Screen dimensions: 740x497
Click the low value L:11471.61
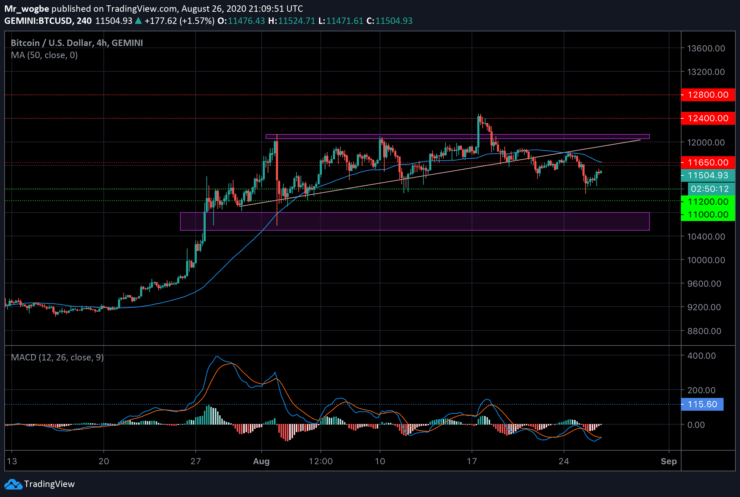click(340, 21)
